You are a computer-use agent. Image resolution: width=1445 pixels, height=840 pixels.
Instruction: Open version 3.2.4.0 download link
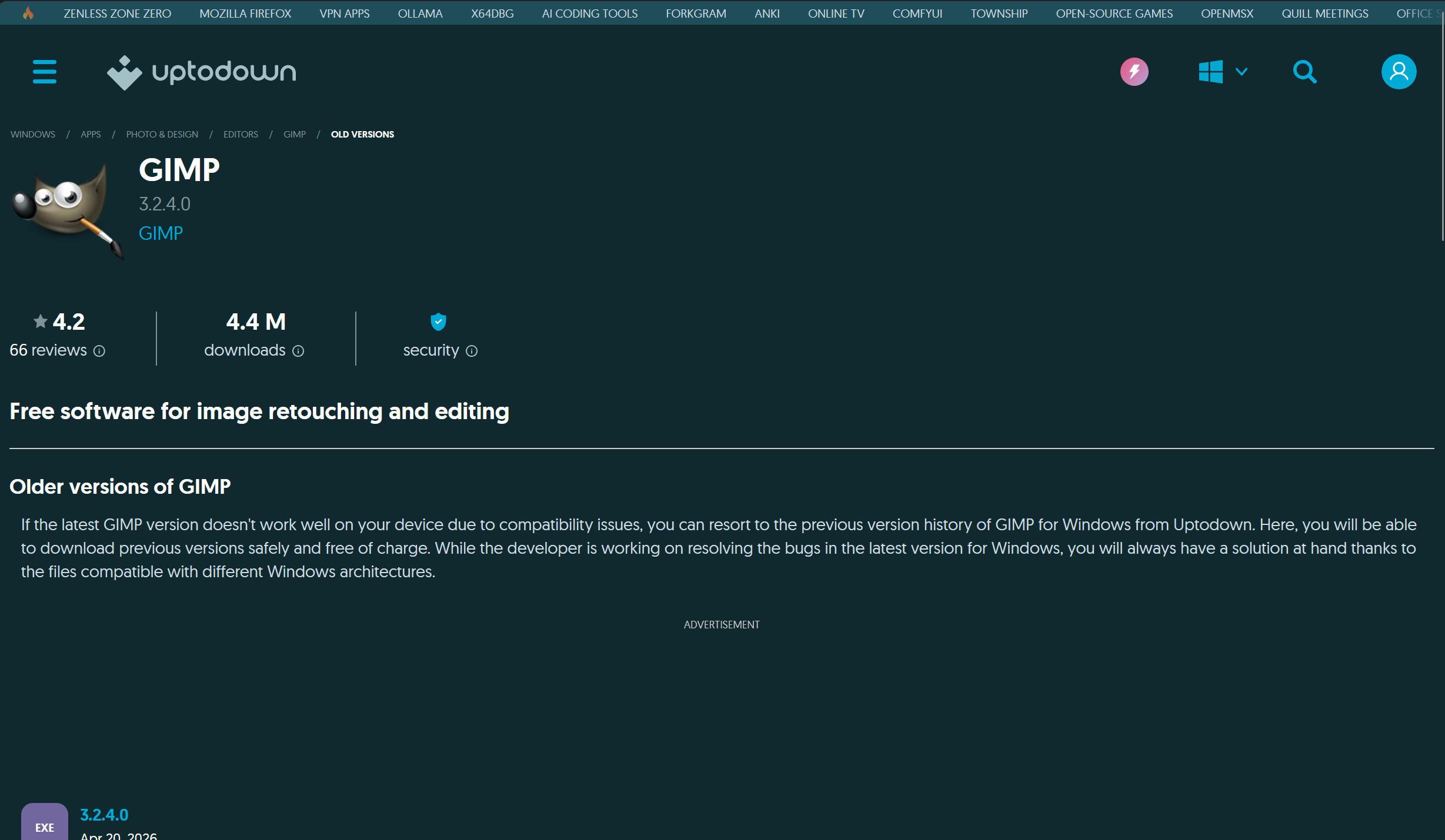[104, 815]
